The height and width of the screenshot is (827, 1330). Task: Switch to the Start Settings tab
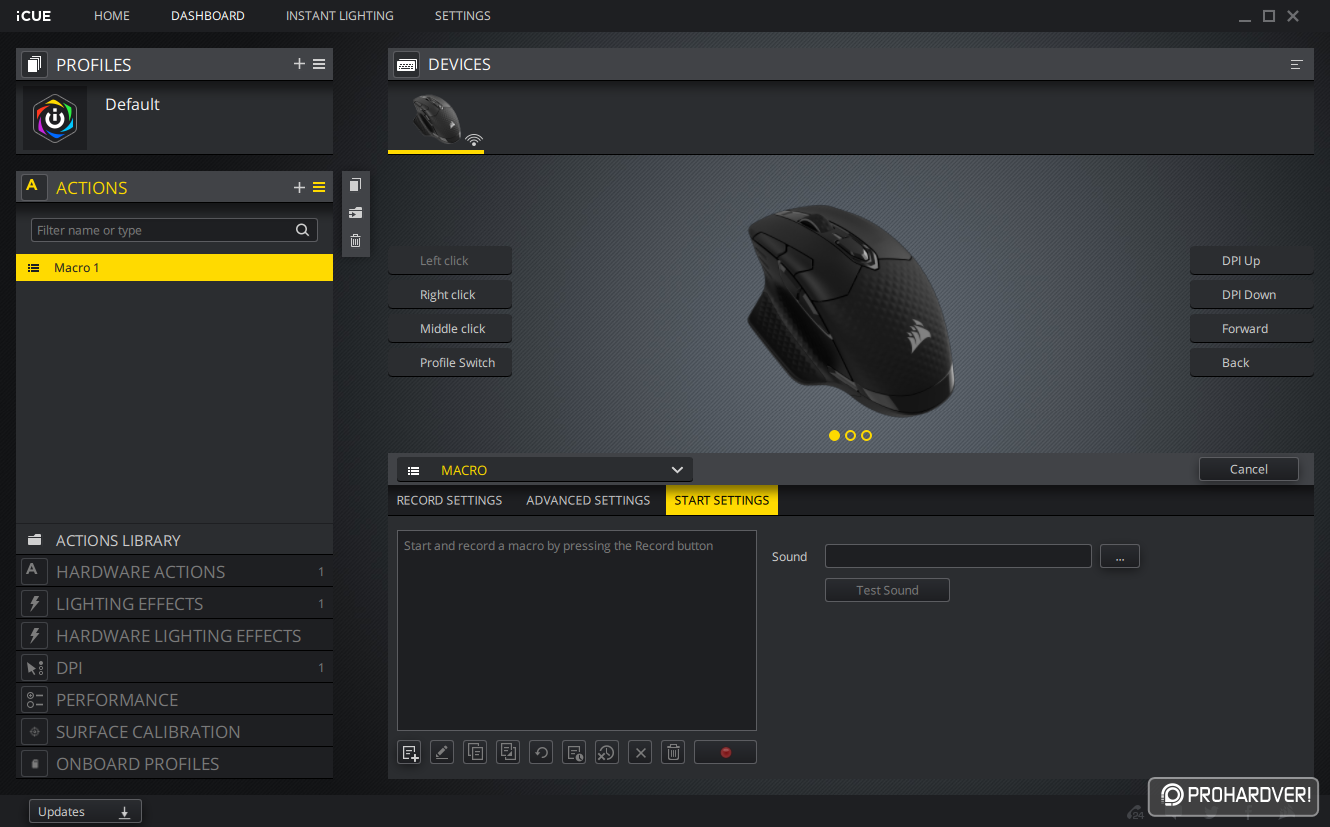tap(722, 500)
